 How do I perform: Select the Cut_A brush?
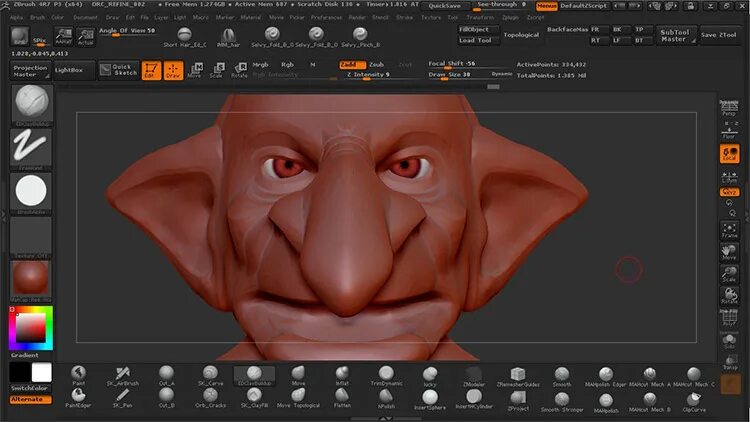[166, 376]
